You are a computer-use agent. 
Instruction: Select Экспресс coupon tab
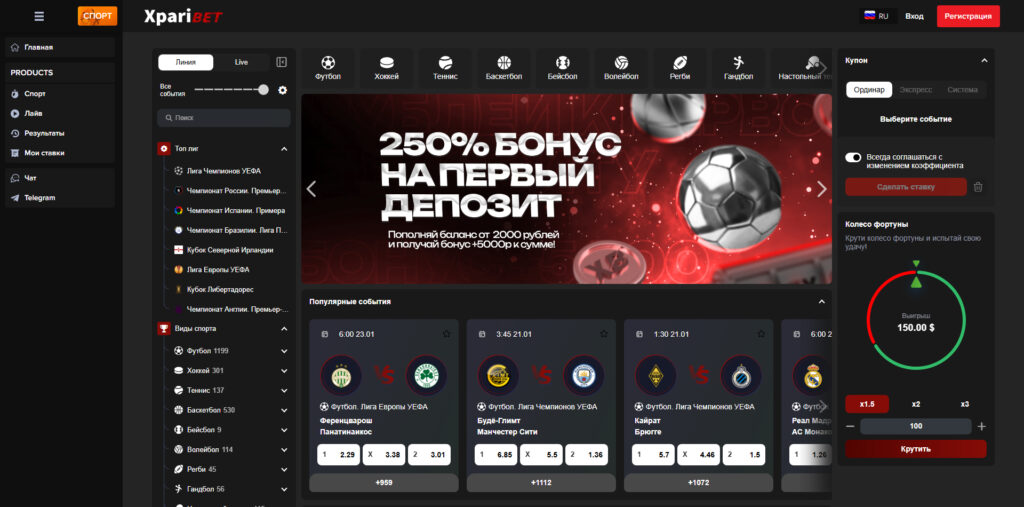(916, 90)
